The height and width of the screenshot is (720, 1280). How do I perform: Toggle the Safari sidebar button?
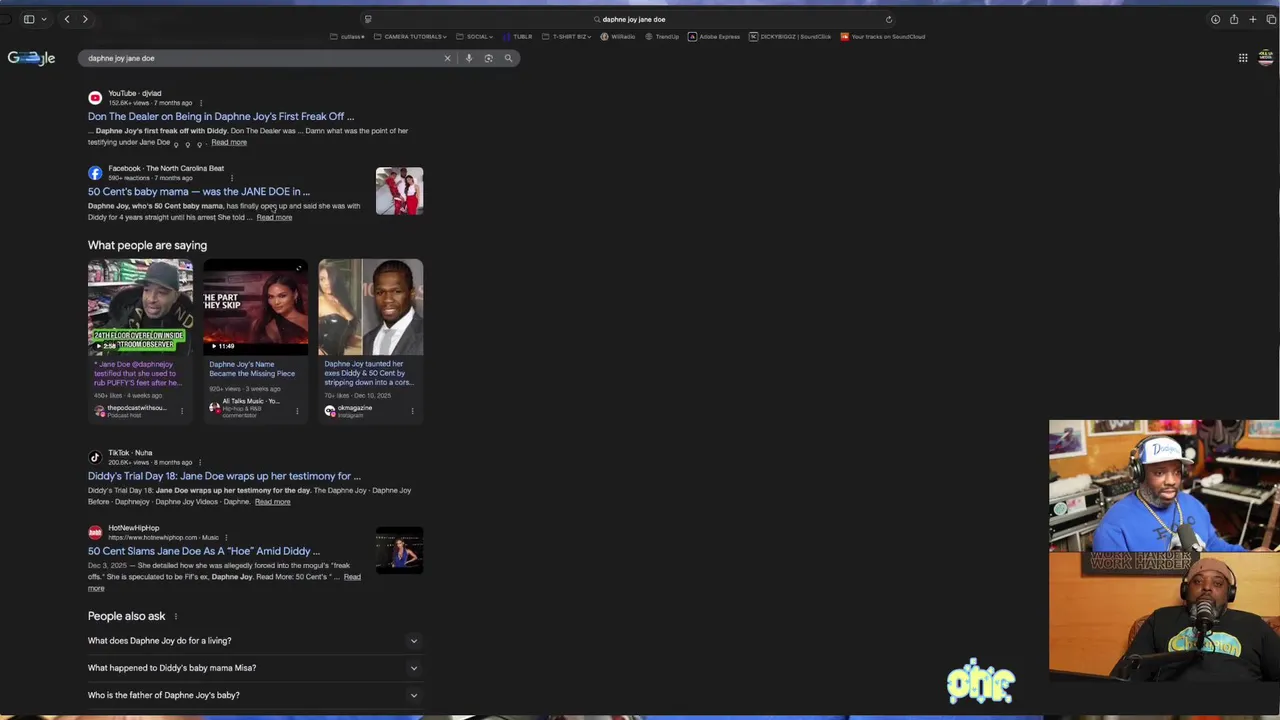pos(29,19)
